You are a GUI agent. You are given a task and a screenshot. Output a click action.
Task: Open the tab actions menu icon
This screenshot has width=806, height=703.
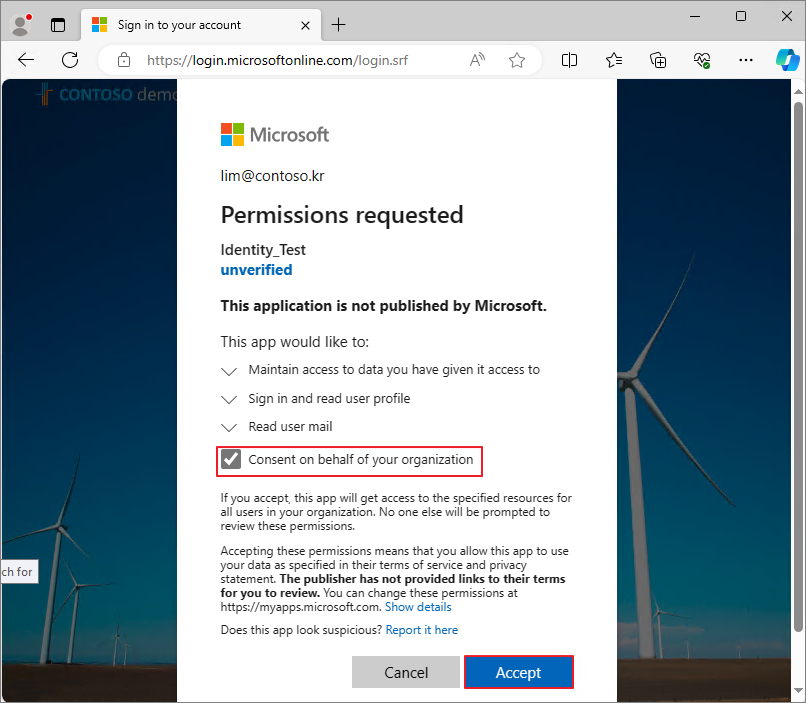click(58, 25)
